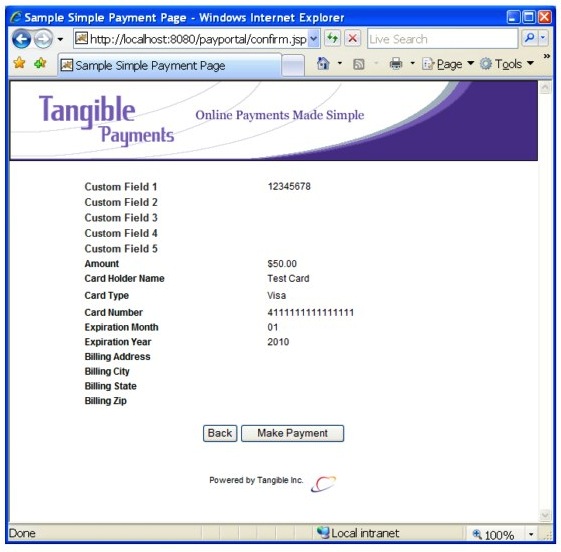The image size is (561, 552).
Task: Click the Home page icon
Action: [x=323, y=63]
